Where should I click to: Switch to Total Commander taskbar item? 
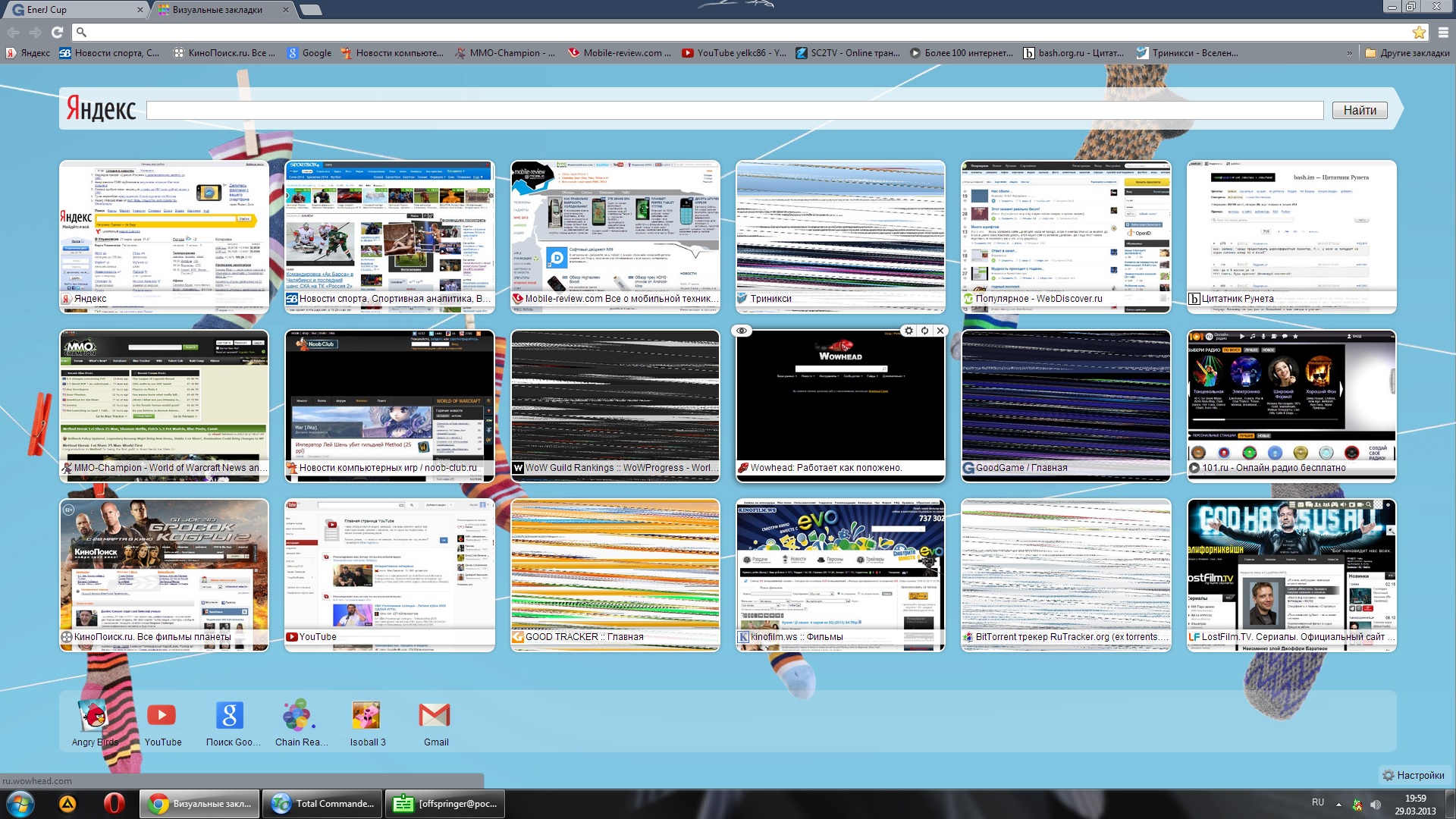(x=322, y=803)
